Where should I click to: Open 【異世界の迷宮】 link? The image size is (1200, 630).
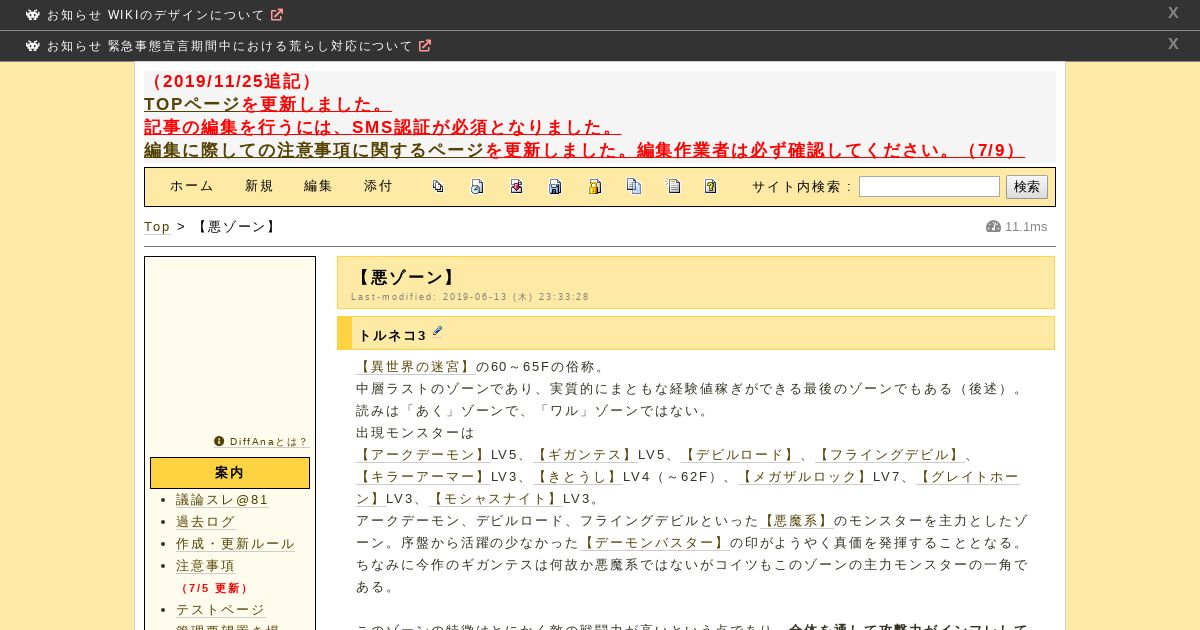pyautogui.click(x=415, y=367)
